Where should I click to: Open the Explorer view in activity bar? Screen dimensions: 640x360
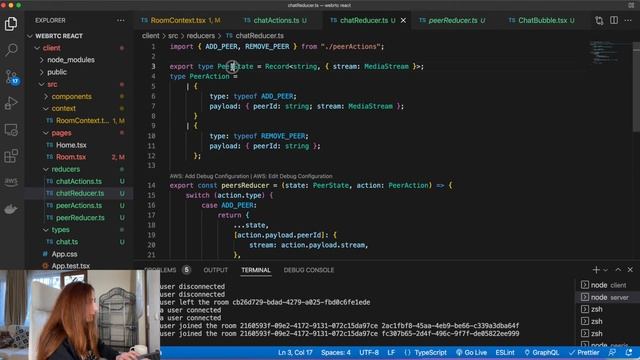coord(11,24)
